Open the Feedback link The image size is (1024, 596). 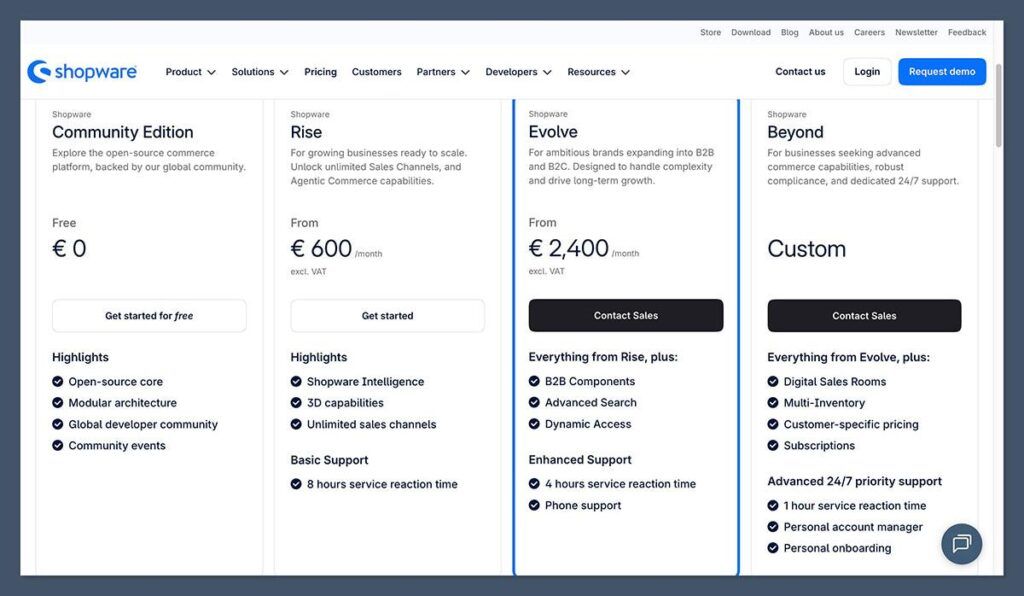[x=967, y=32]
